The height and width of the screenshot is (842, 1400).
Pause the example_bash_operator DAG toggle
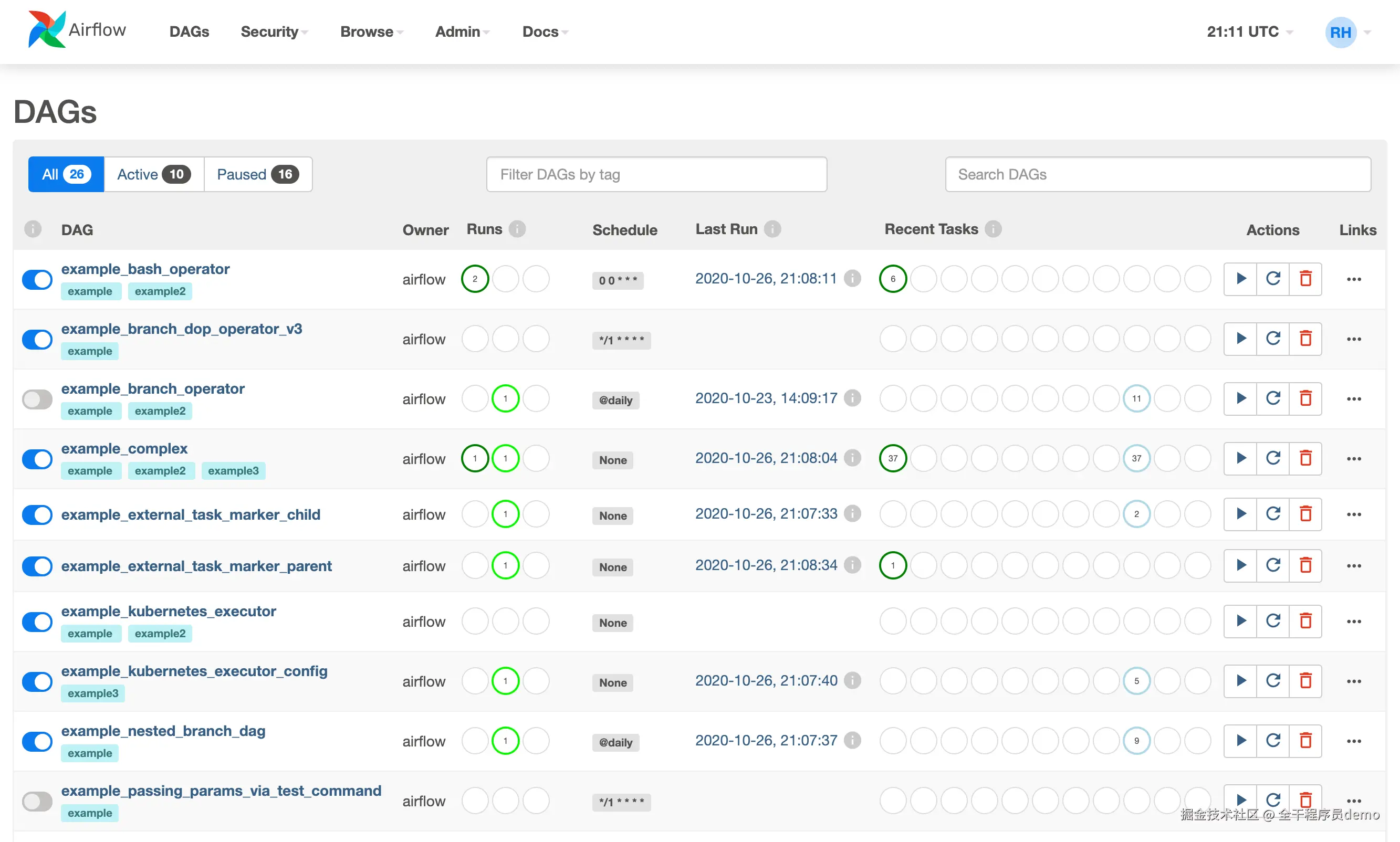click(x=37, y=279)
